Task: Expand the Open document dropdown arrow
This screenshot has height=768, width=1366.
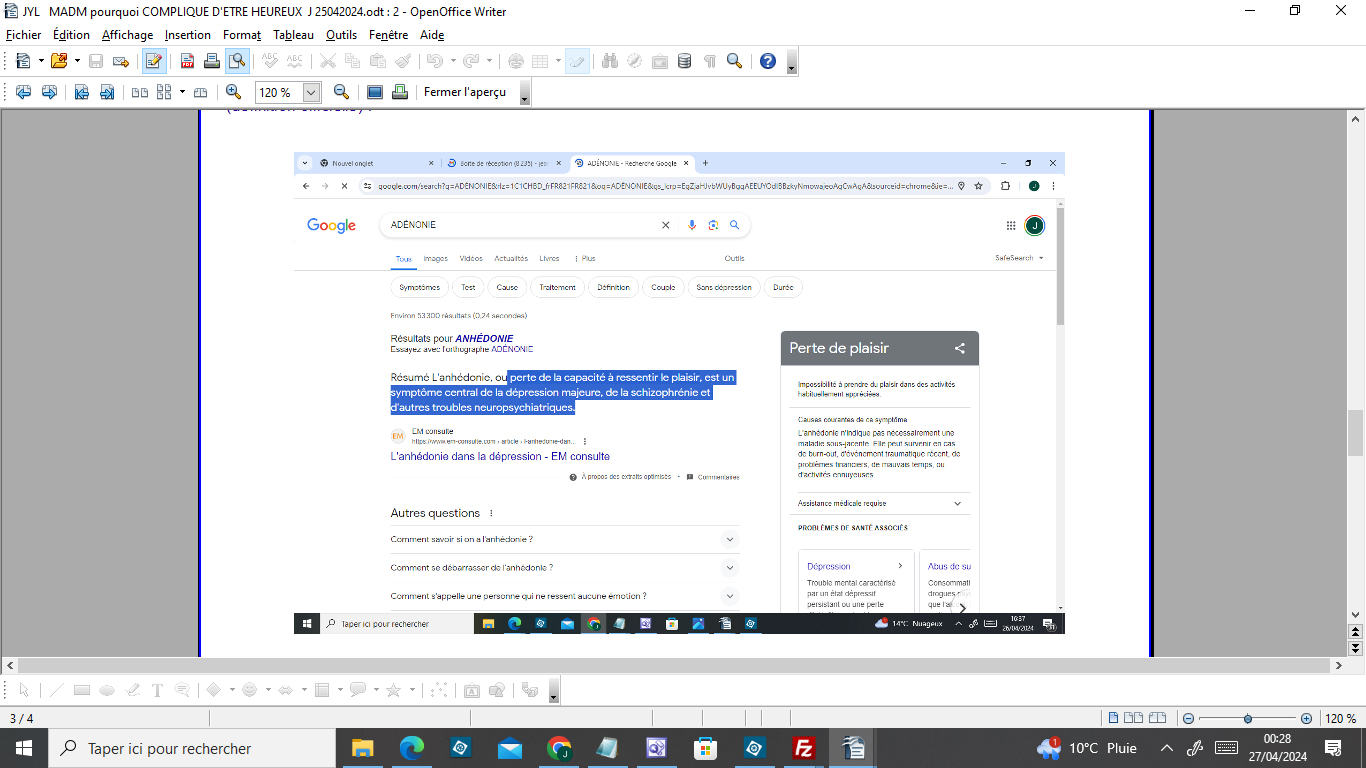Action: click(77, 61)
